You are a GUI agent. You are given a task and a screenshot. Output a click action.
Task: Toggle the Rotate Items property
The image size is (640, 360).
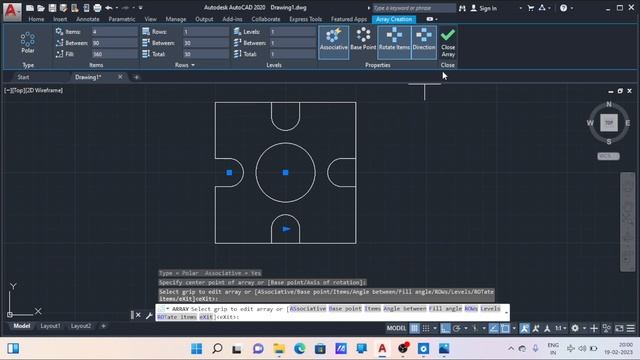[394, 42]
